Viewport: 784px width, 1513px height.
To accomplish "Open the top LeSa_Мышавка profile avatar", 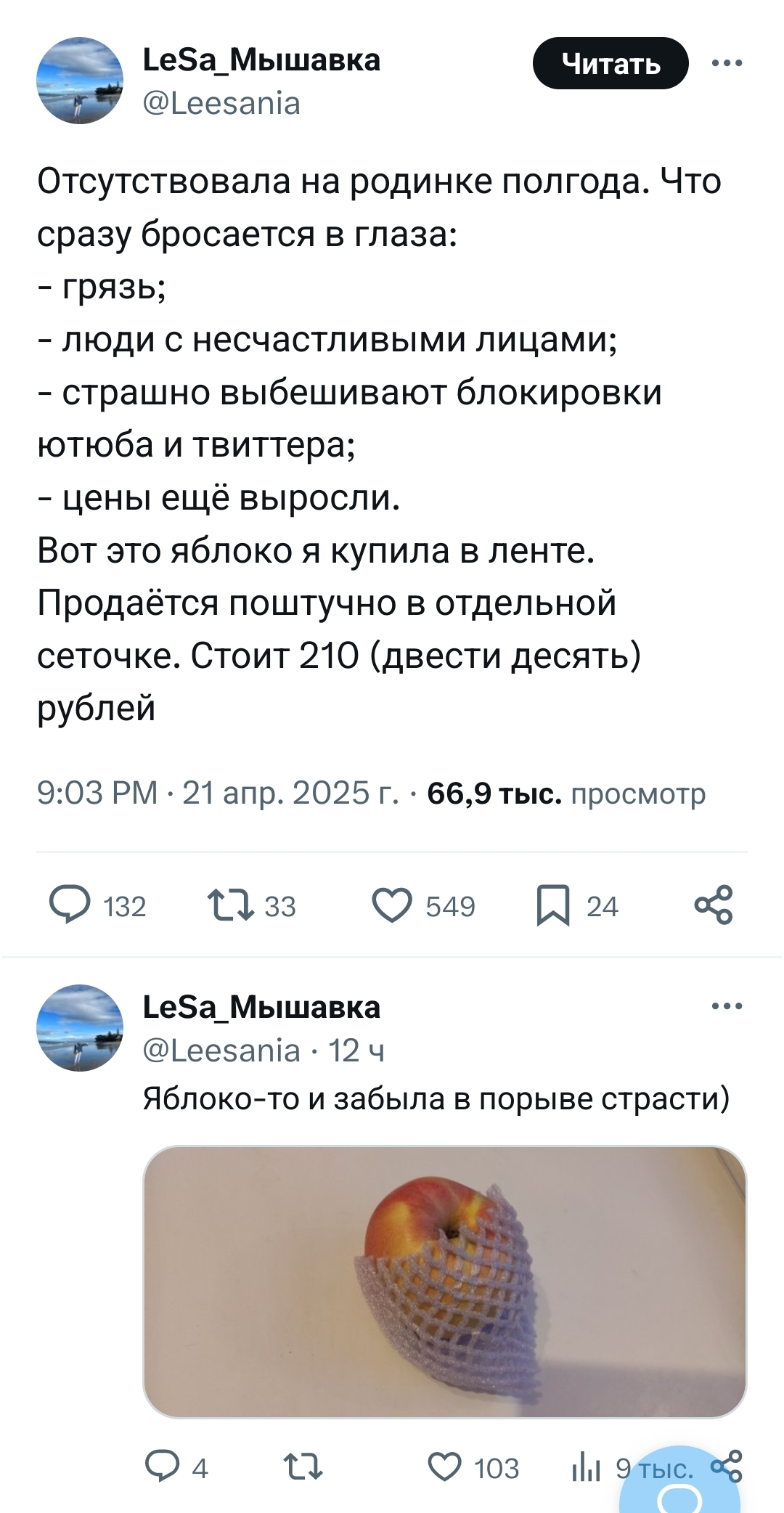I will point(80,81).
